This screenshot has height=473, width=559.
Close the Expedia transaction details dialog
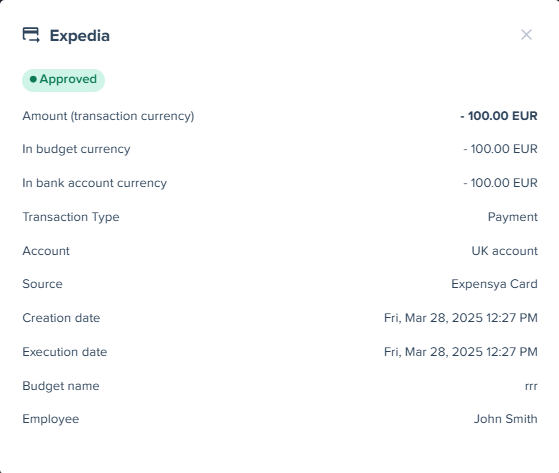click(x=526, y=35)
